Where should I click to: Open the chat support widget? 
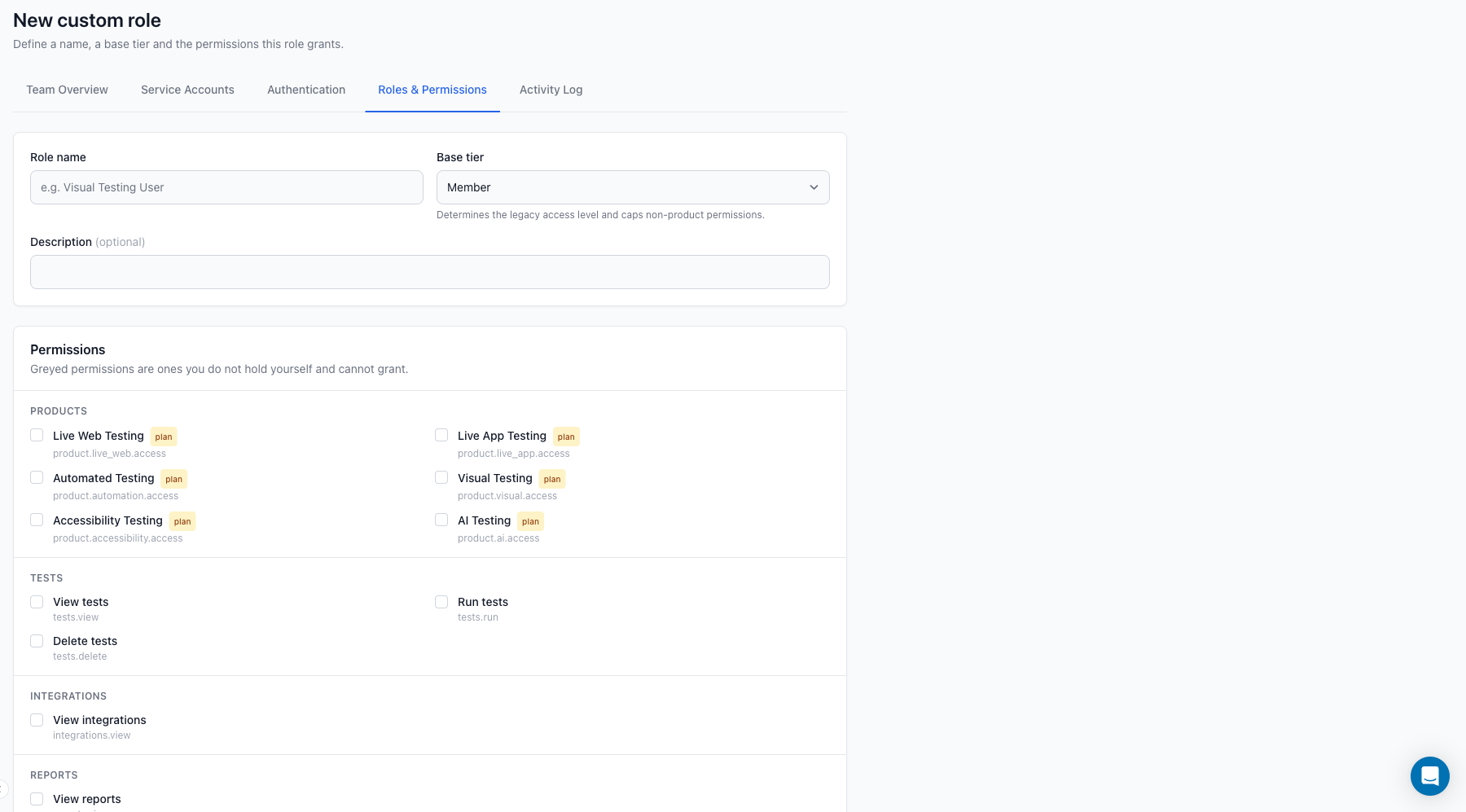coord(1429,776)
